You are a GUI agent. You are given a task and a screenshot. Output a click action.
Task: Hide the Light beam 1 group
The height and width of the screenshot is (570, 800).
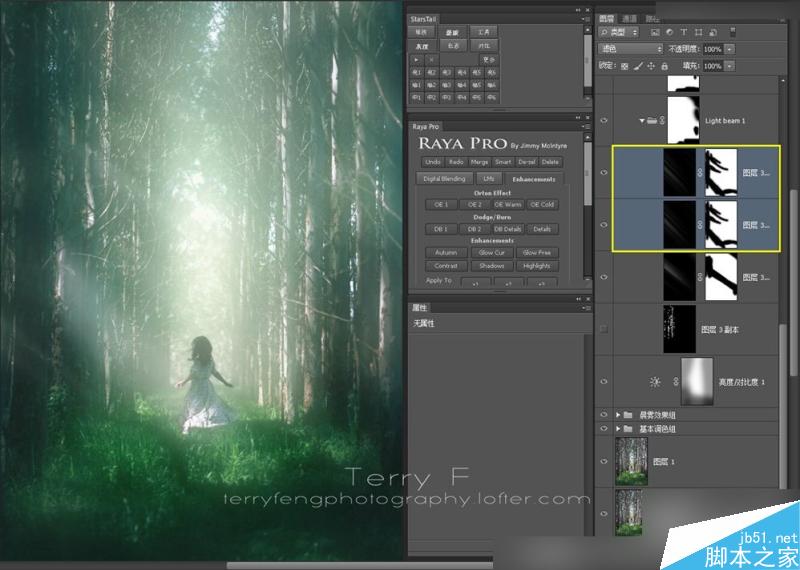coord(604,121)
